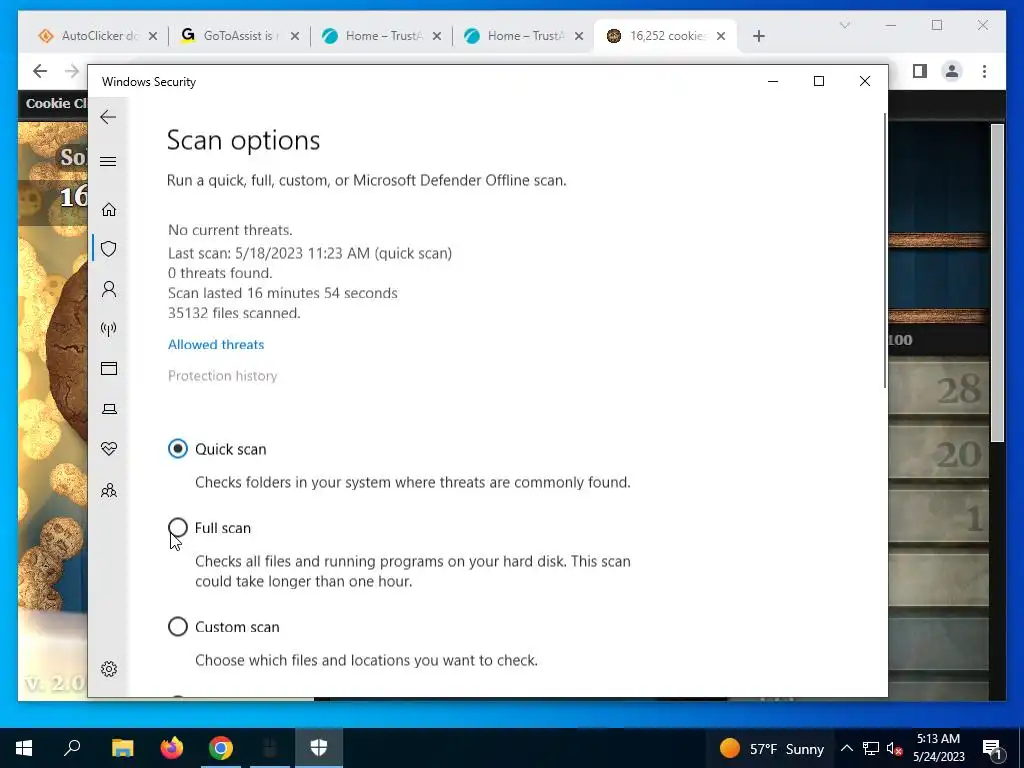1024x768 pixels.
Task: Close the GoToAssist tab
Action: click(x=295, y=36)
